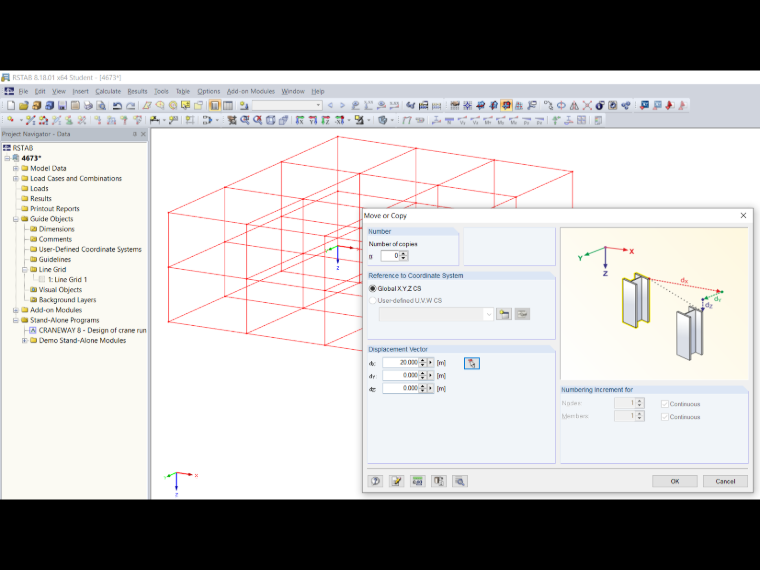Screen dimensions: 760x570
Task: Click the view in X direction icon
Action: (x=300, y=120)
